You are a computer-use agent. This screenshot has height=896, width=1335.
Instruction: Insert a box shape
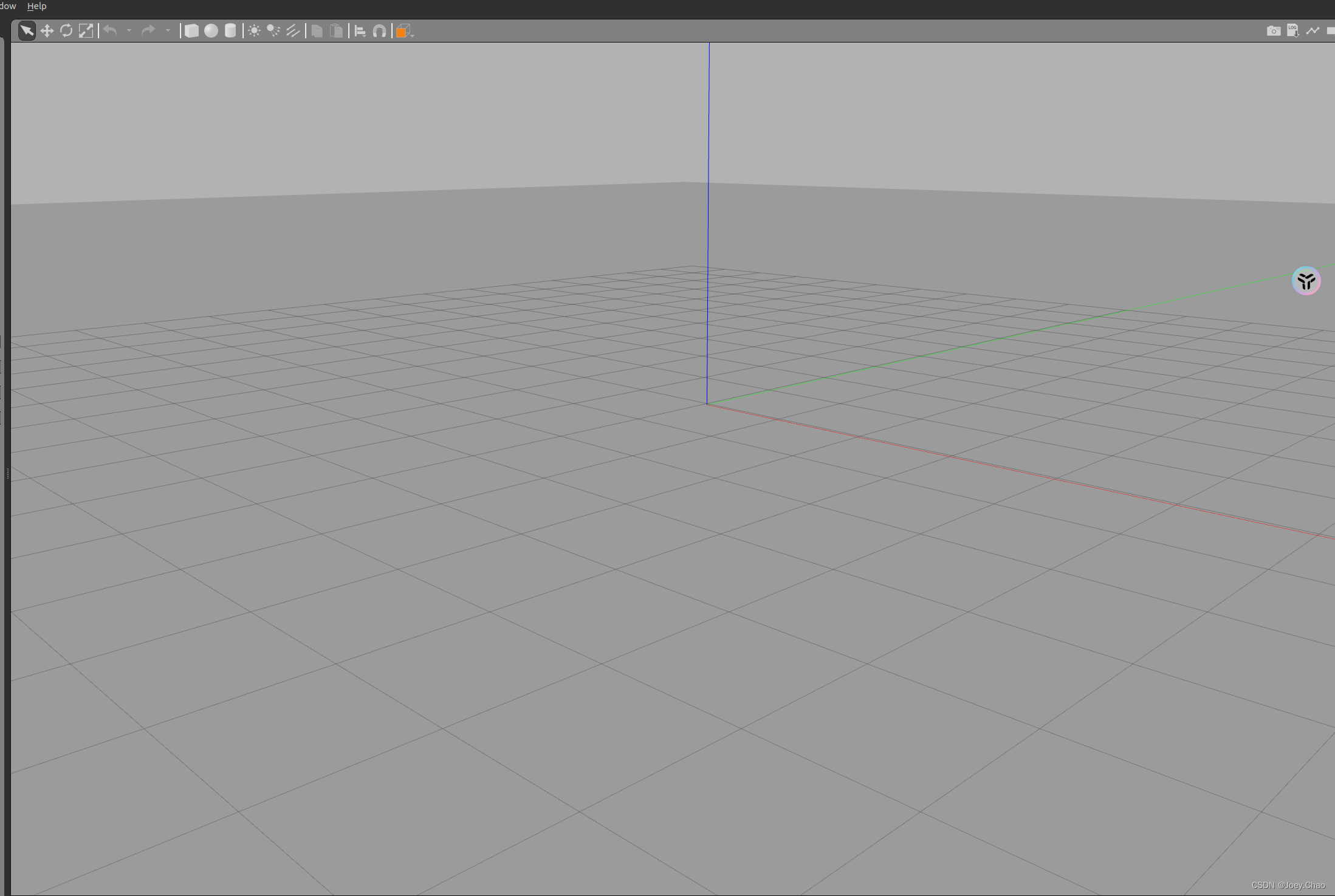pyautogui.click(x=191, y=30)
